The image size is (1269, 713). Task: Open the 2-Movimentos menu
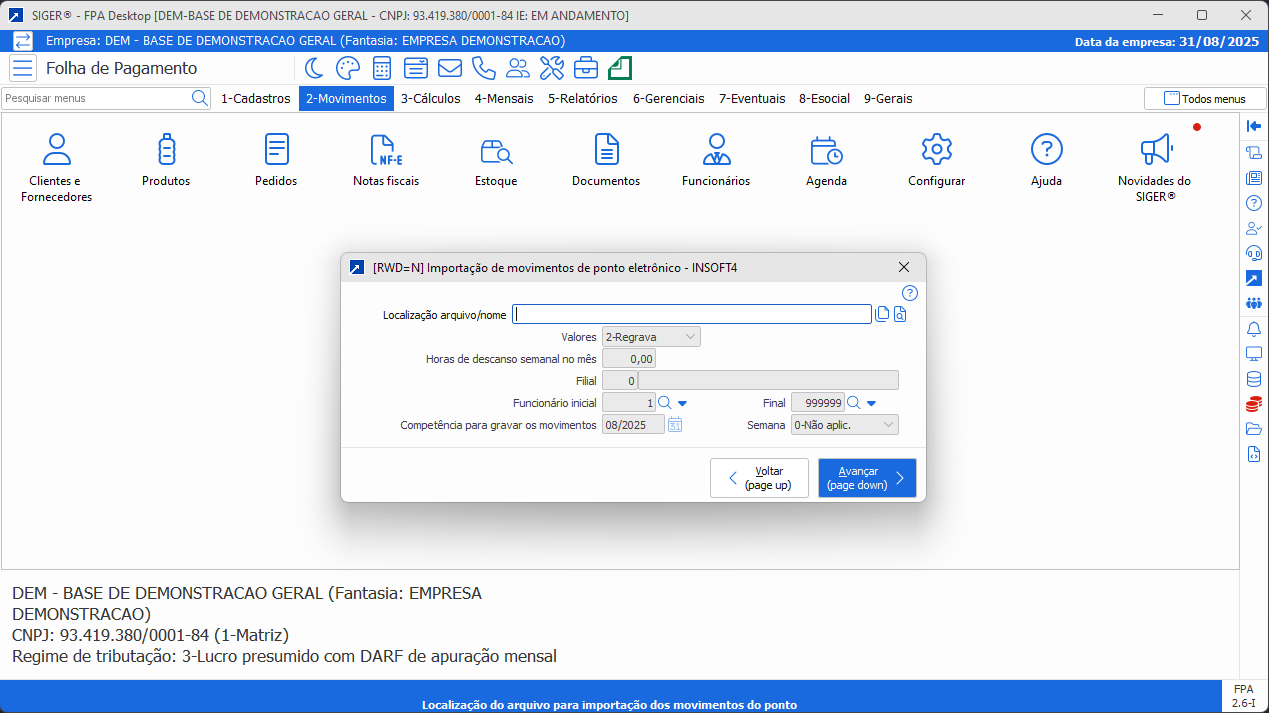click(346, 99)
